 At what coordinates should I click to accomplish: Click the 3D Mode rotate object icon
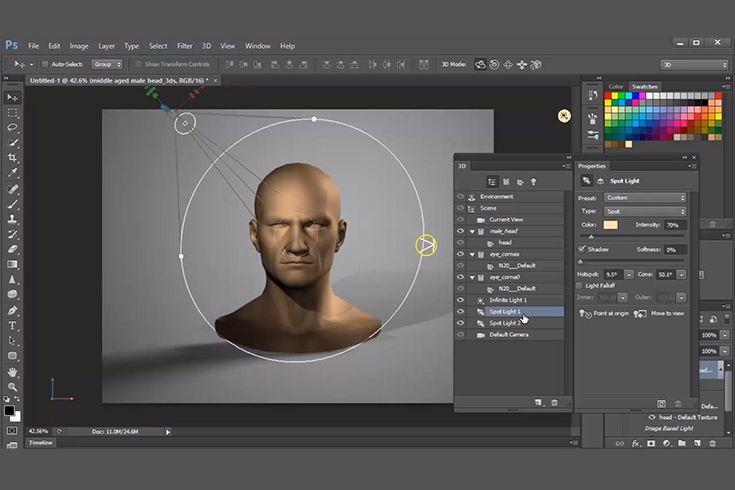(481, 64)
